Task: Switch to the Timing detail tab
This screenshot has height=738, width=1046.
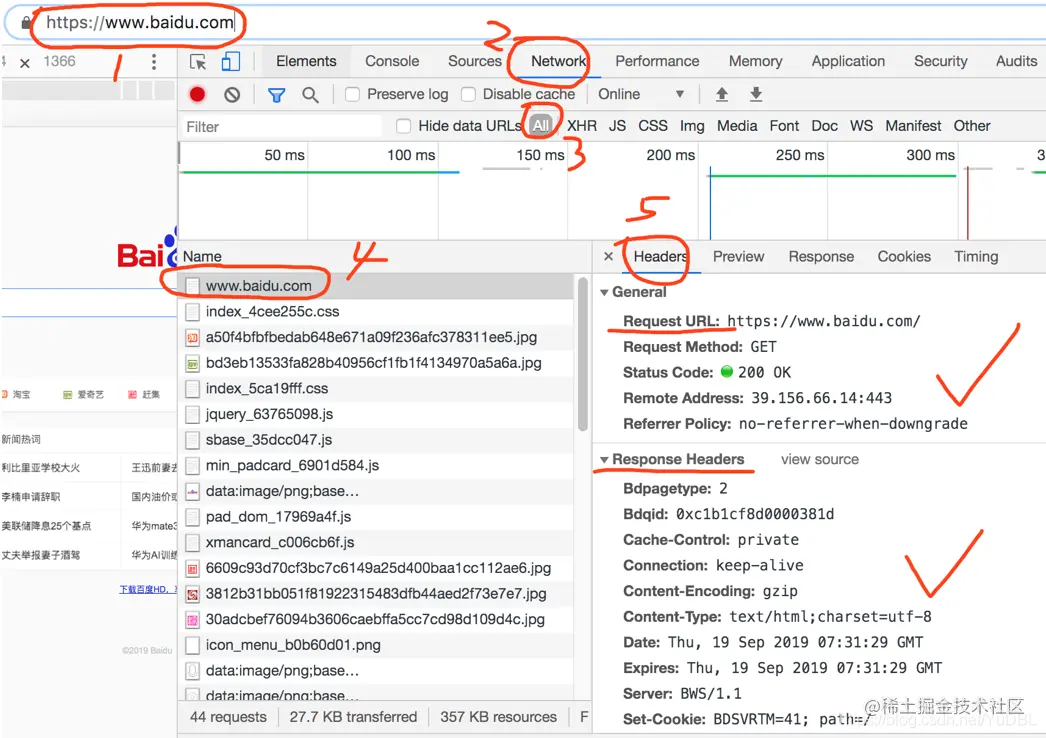Action: [x=976, y=256]
